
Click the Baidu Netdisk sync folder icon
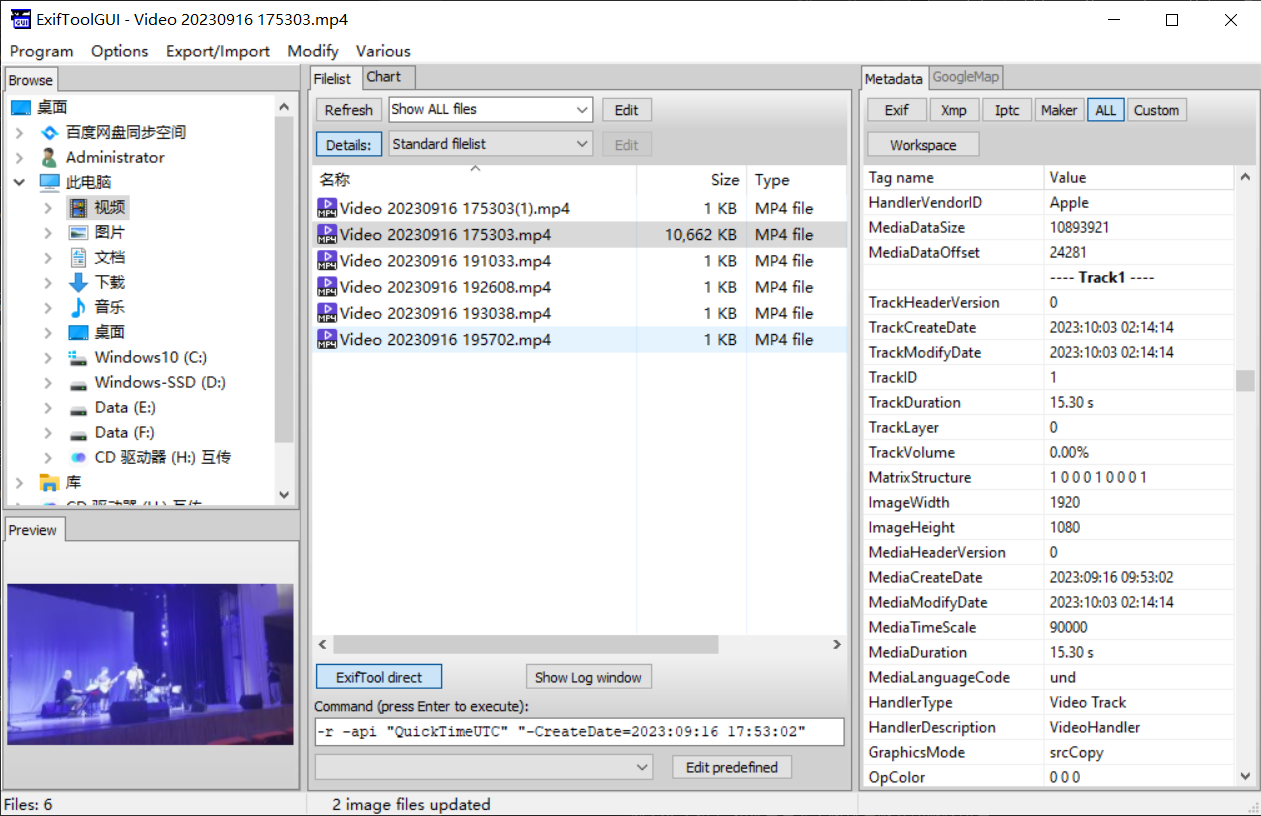(x=50, y=132)
